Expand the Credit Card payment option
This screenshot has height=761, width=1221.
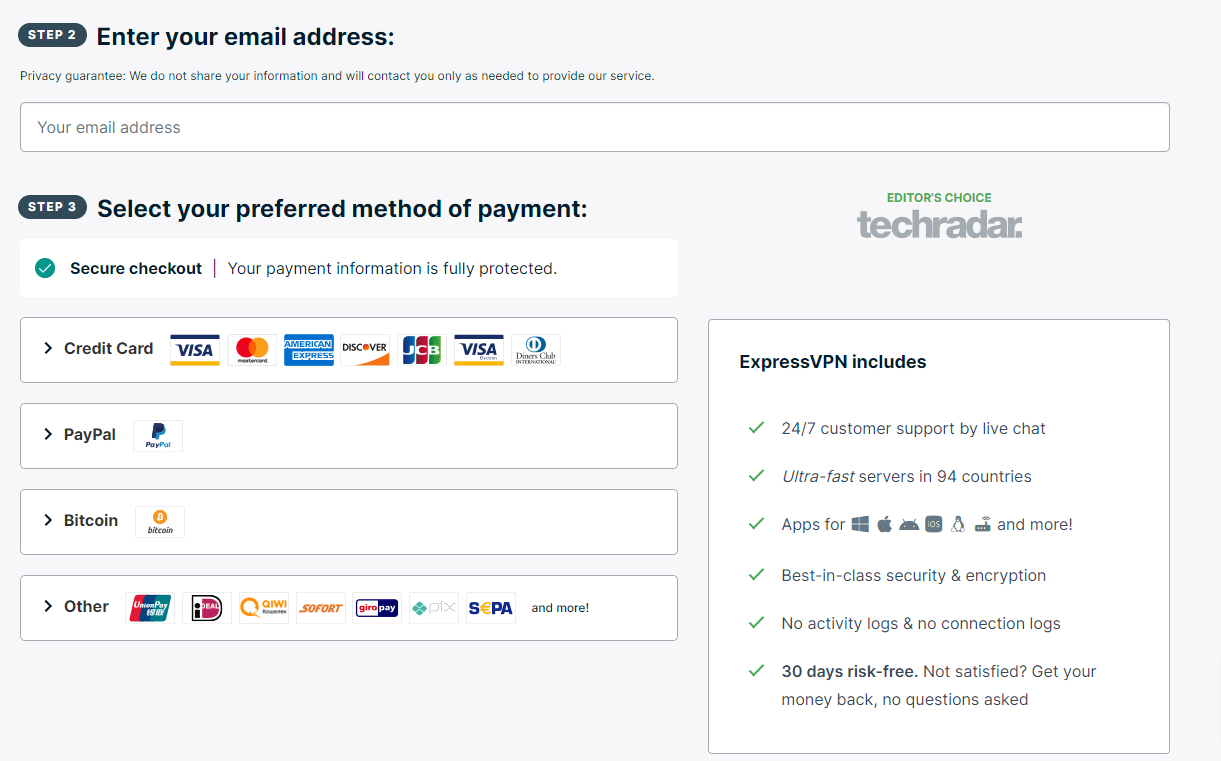pyautogui.click(x=349, y=350)
